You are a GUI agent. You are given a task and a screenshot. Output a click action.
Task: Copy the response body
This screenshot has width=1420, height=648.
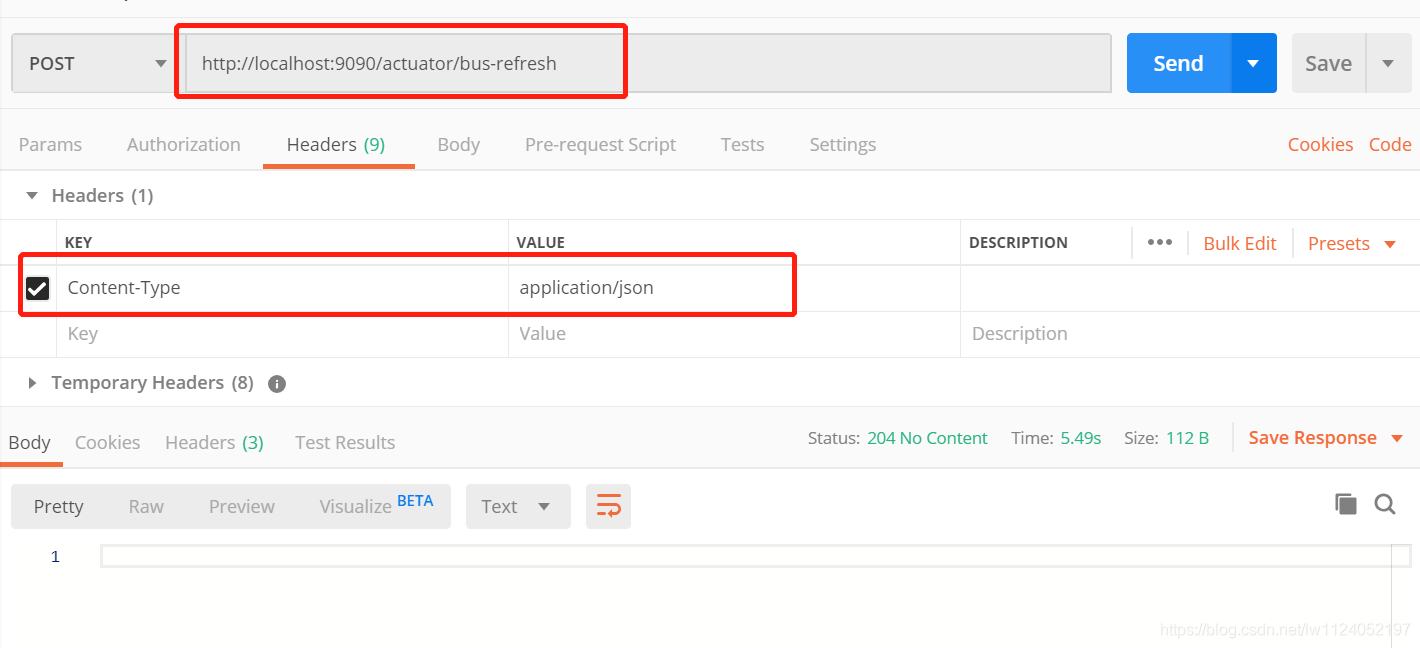pos(1345,504)
